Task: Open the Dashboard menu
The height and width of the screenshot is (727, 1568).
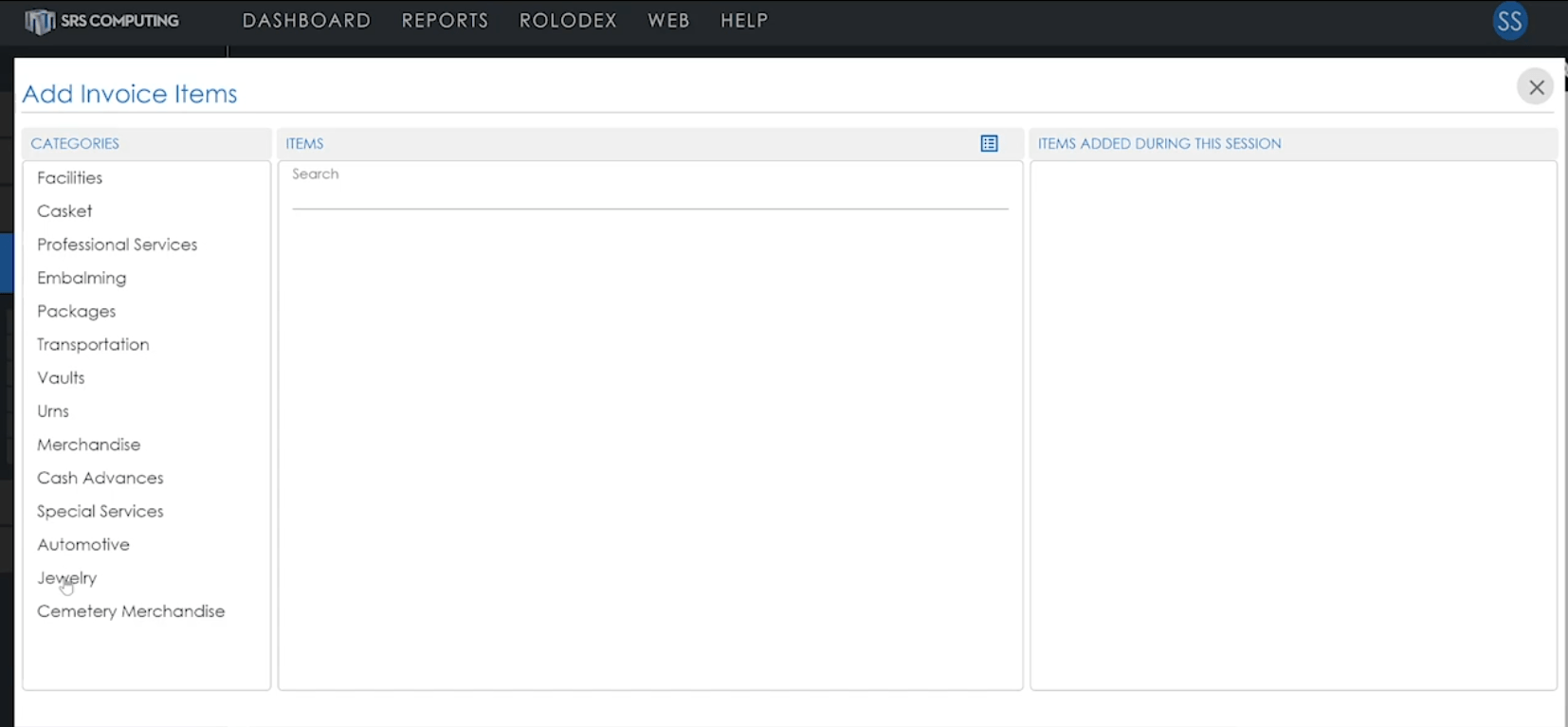Action: pos(306,21)
